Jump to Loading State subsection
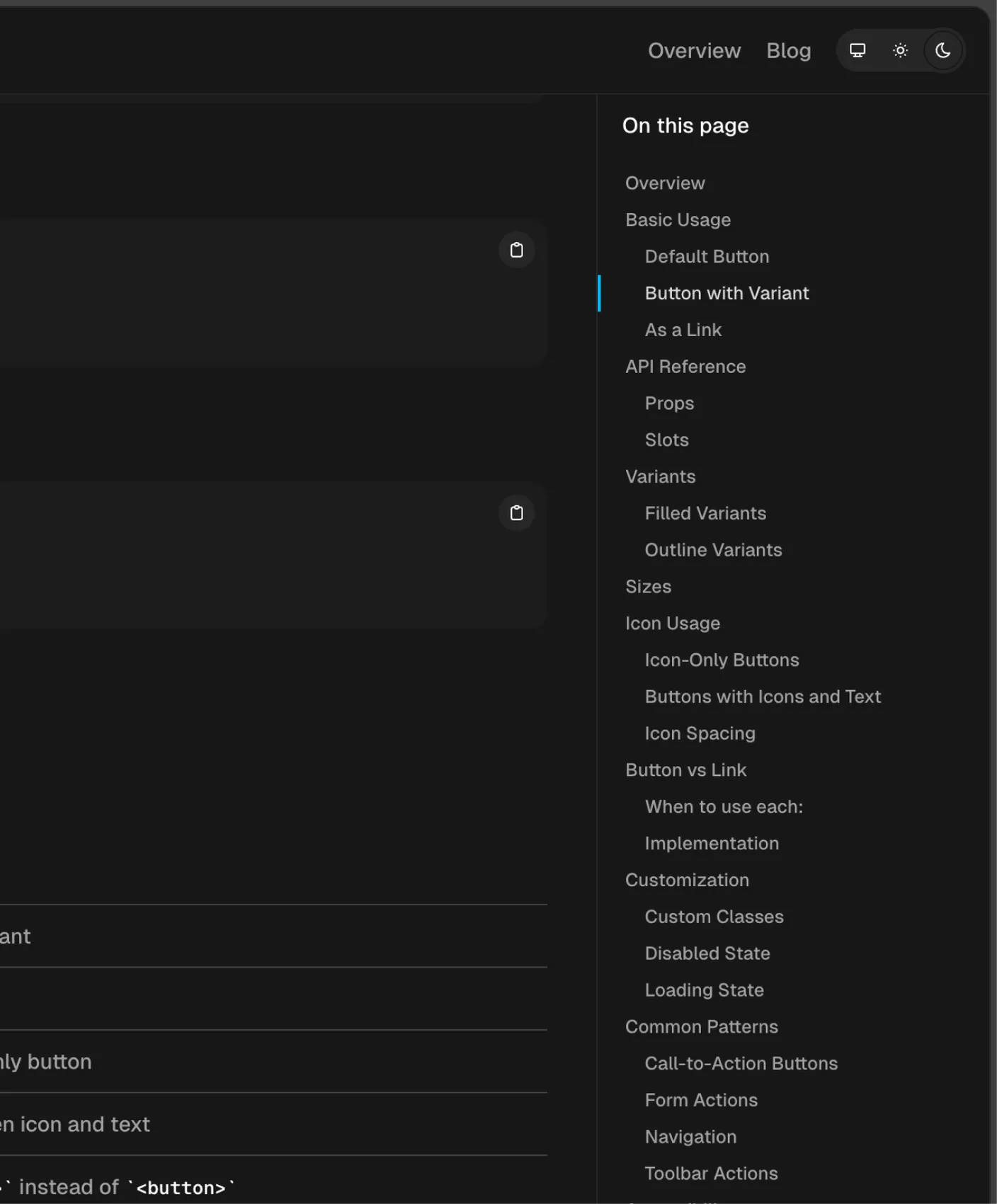Viewport: 997px width, 1204px height. [x=704, y=990]
